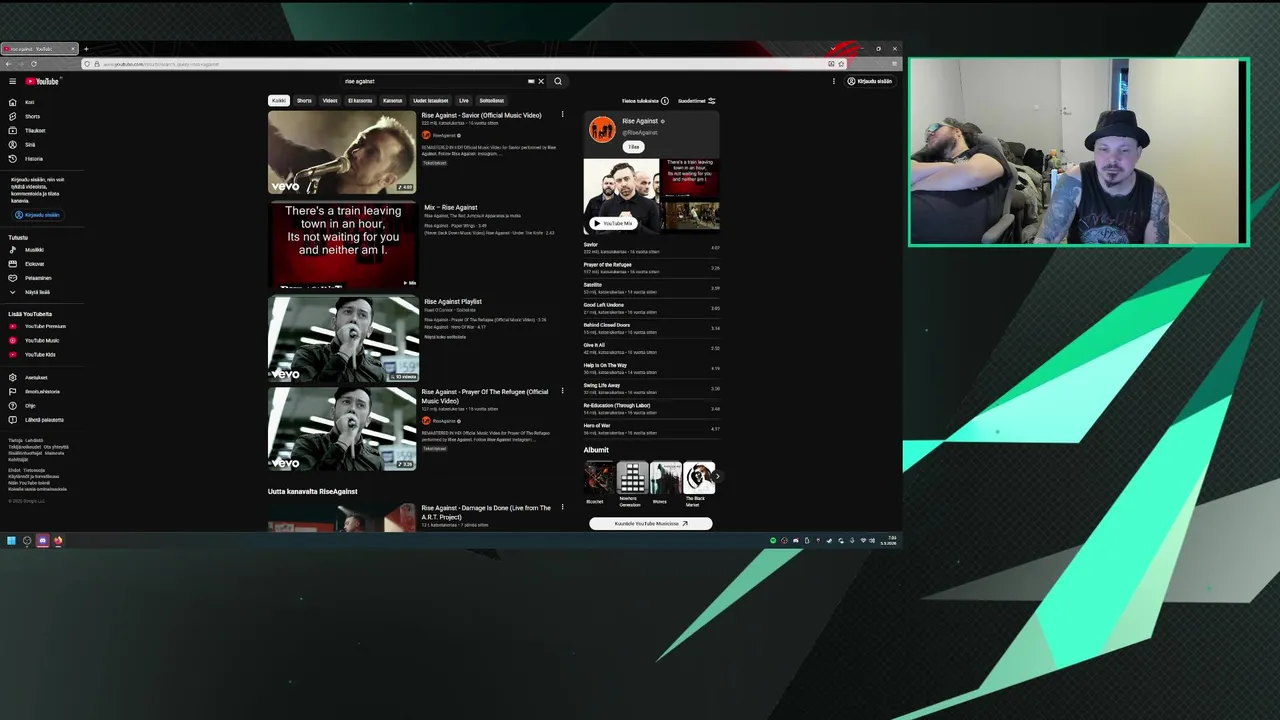Click Rise Against channel avatar in the side card
Screen dimensions: 1280x720
[x=602, y=129]
